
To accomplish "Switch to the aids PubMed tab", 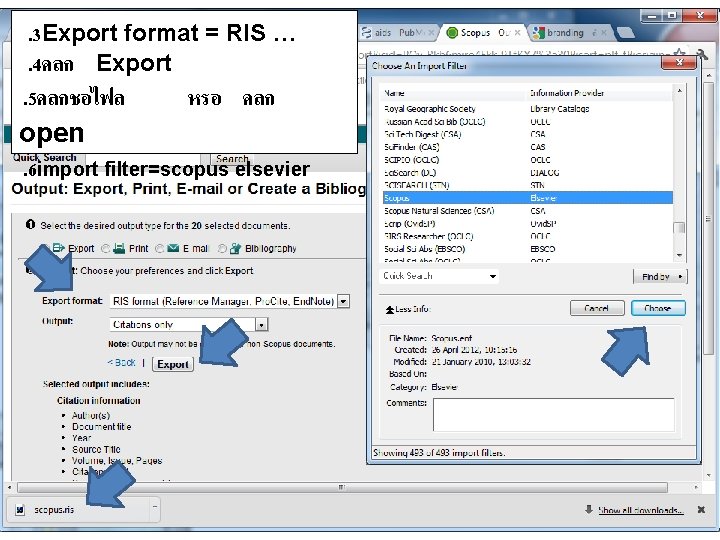I will pyautogui.click(x=397, y=33).
